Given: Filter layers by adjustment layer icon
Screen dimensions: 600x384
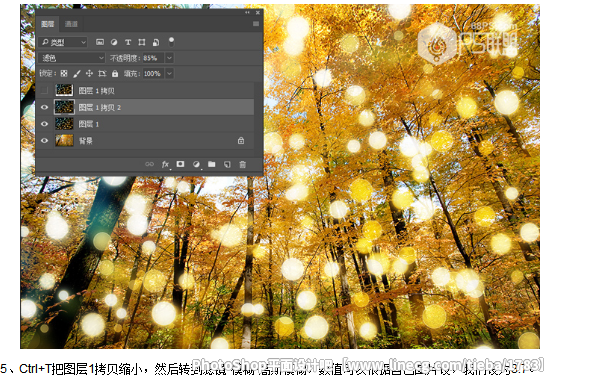Looking at the screenshot, I should coord(114,42).
